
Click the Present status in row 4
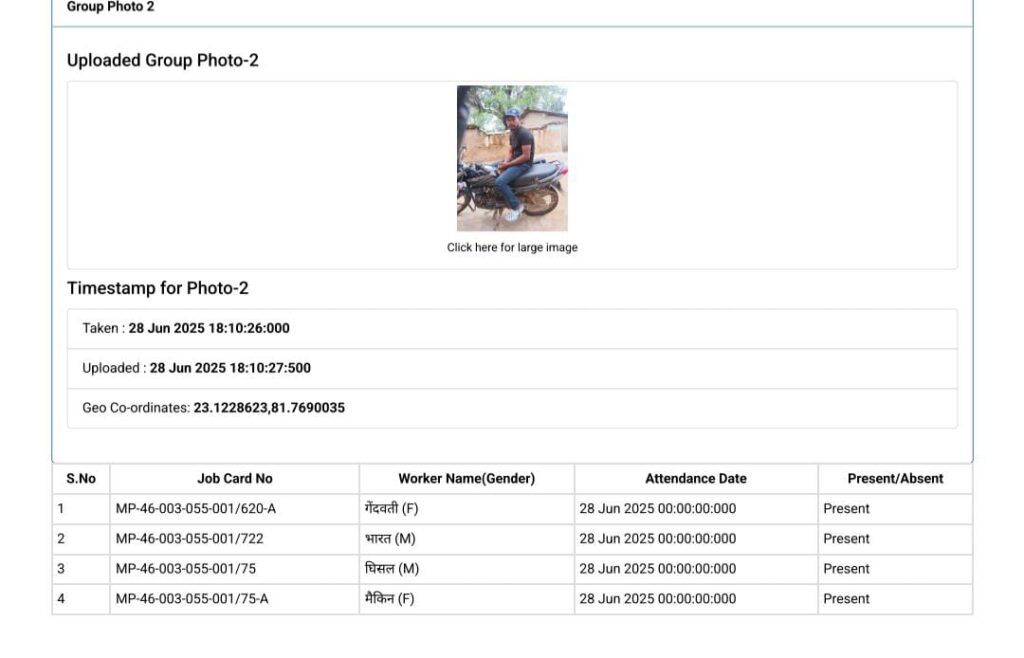(846, 599)
